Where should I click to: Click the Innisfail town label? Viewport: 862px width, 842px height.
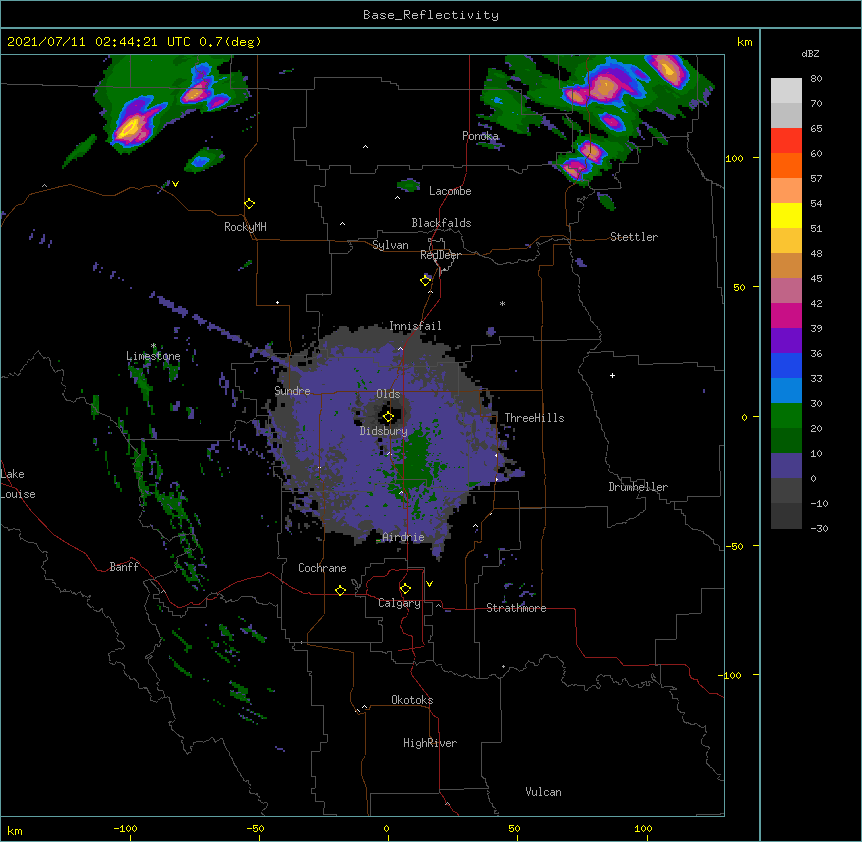click(x=415, y=326)
